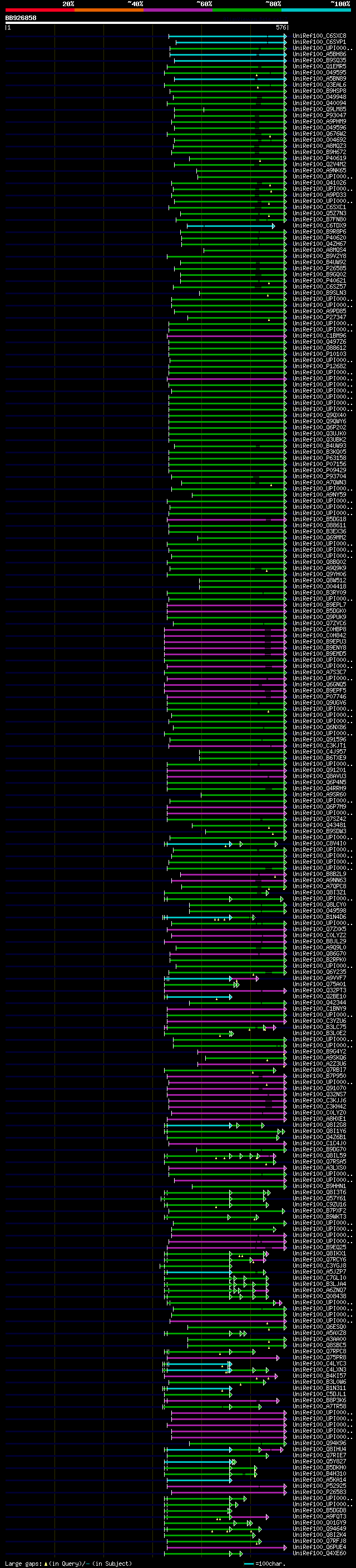The height and width of the screenshot is (1568, 356).
Task: Click the red 20% identity legend segment
Action: click(x=39, y=10)
